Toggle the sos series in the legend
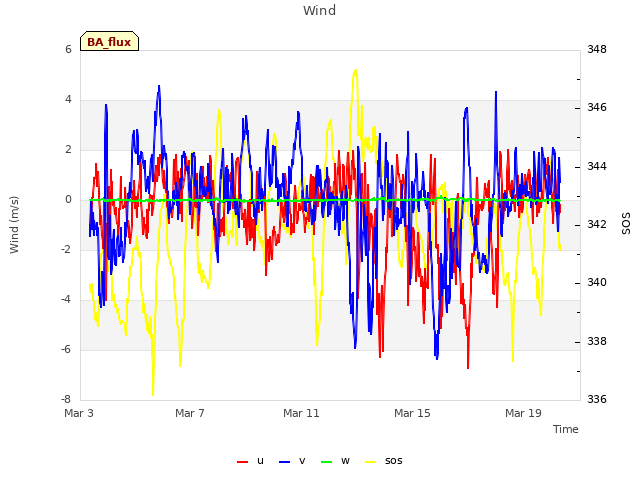Viewport: 640px width, 480px height. tap(383, 461)
